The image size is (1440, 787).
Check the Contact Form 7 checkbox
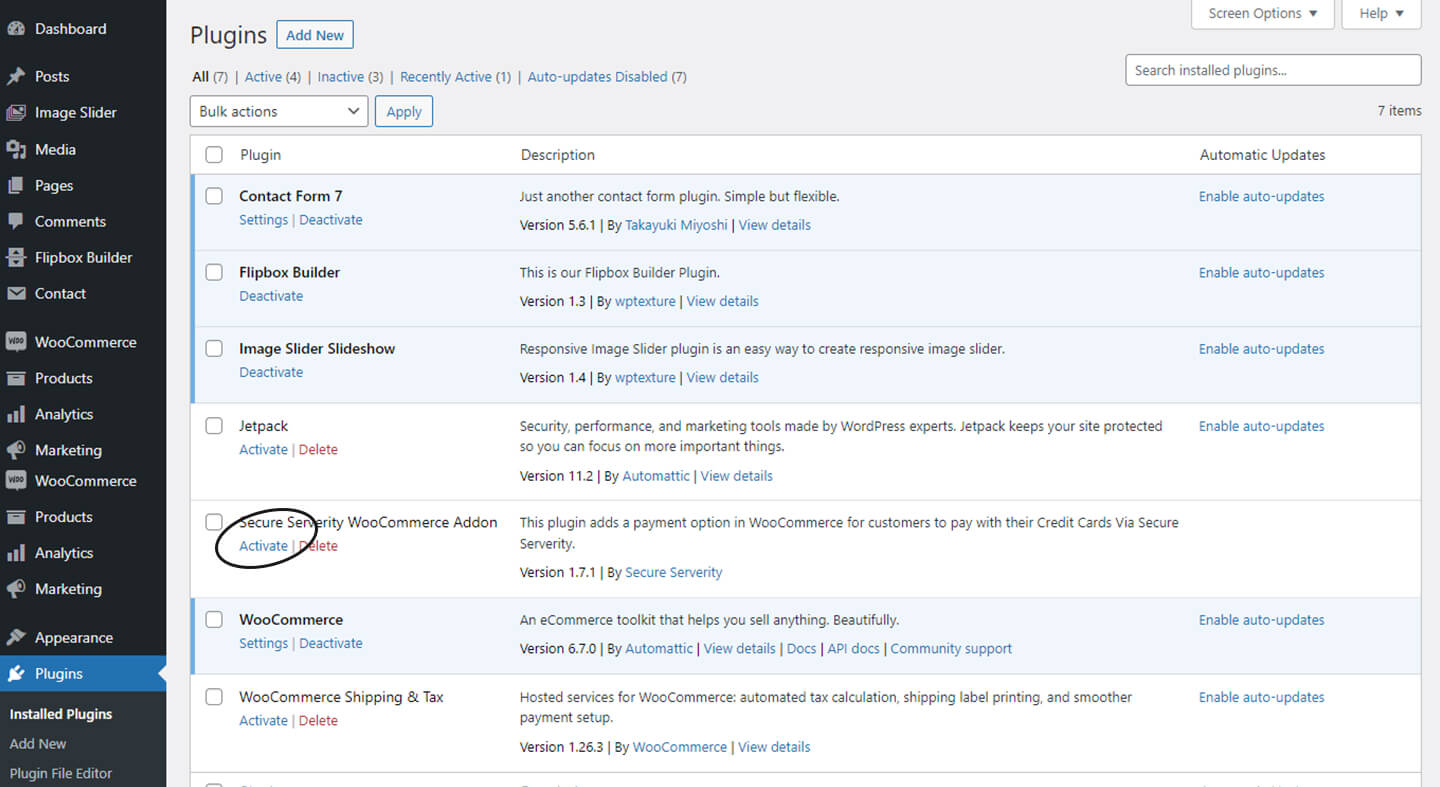(214, 196)
